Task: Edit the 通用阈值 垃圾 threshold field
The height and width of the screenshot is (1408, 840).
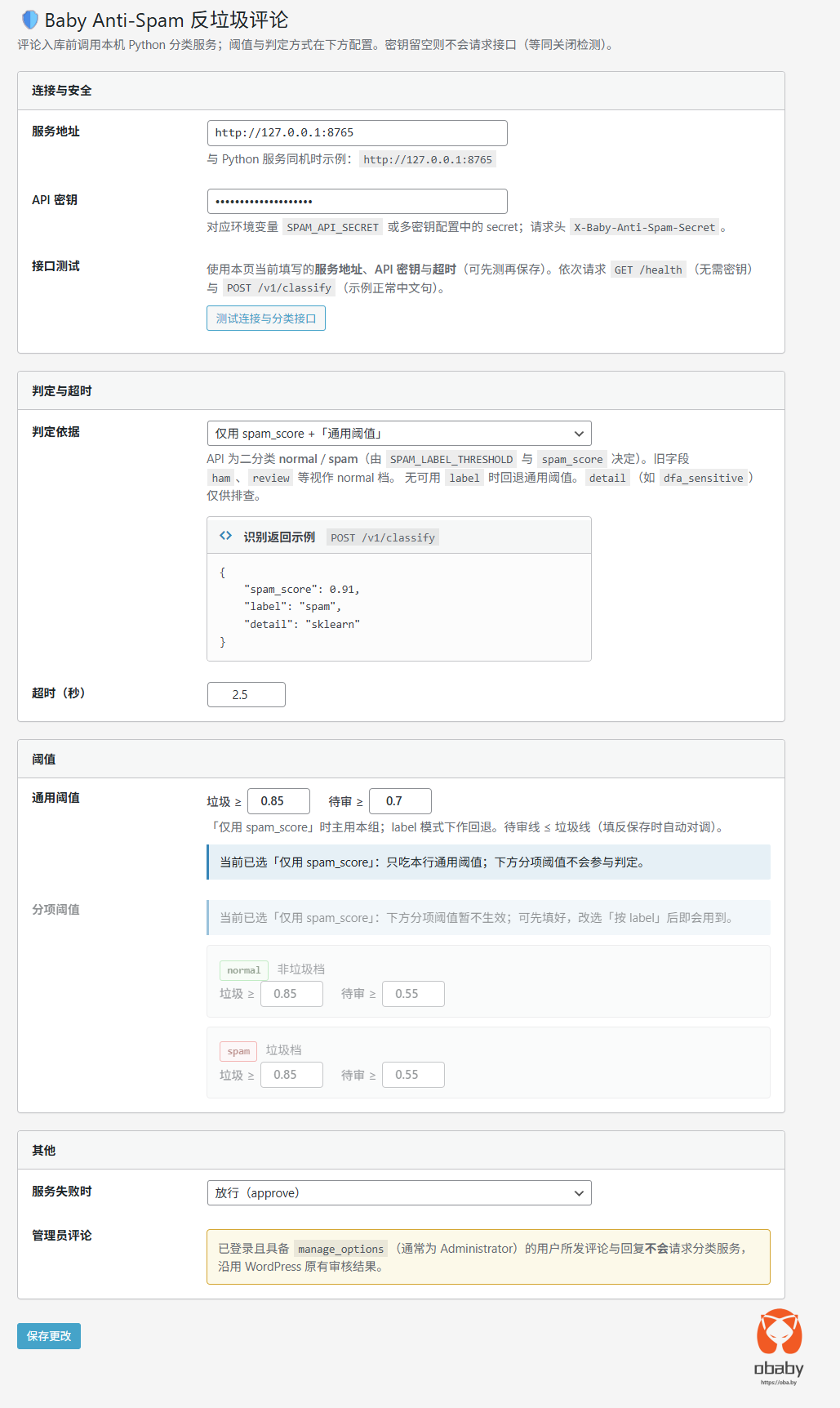Action: (x=278, y=801)
